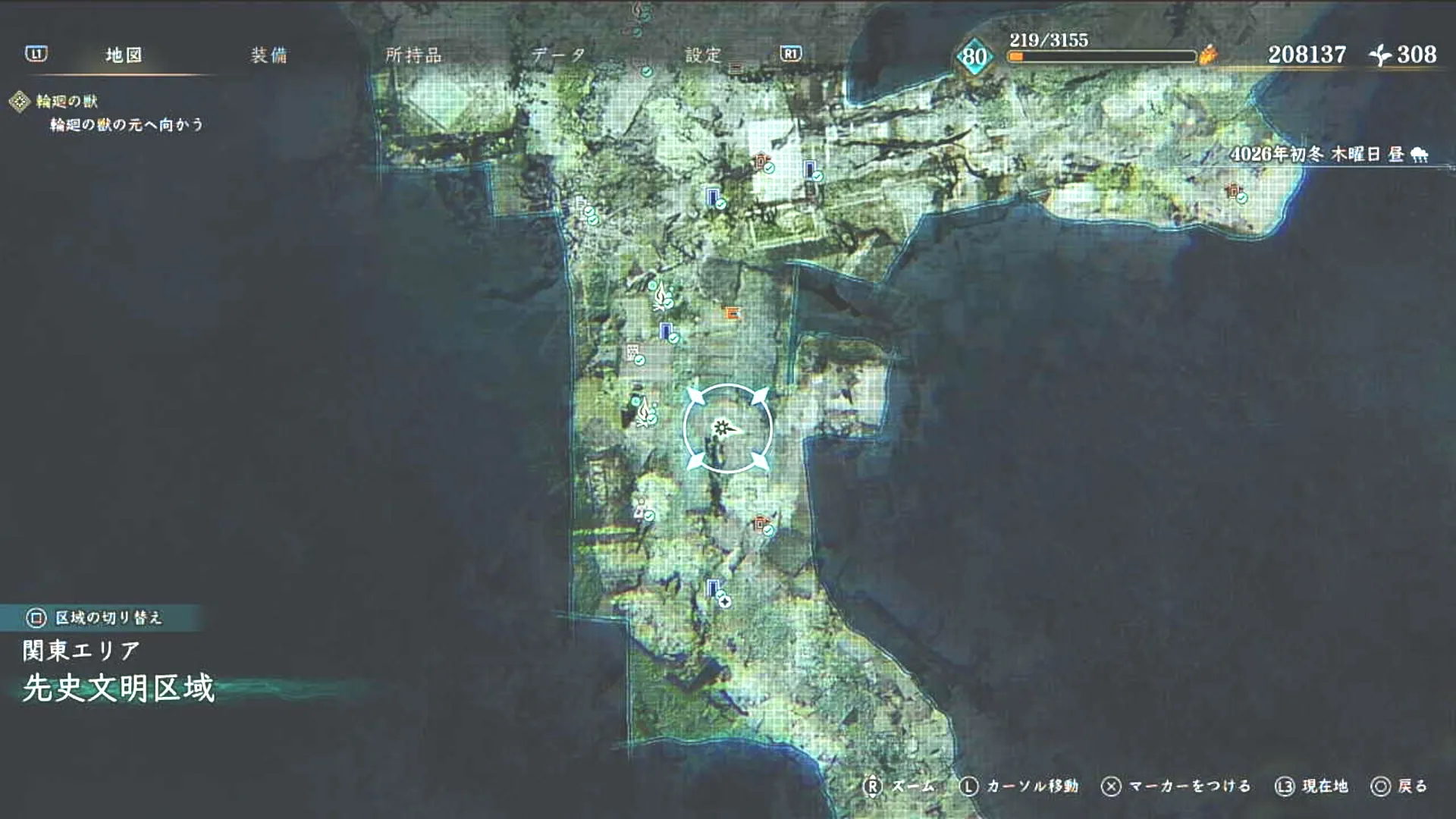Click the weather cloud icon beside the date
This screenshot has height=819, width=1456.
[x=1420, y=155]
